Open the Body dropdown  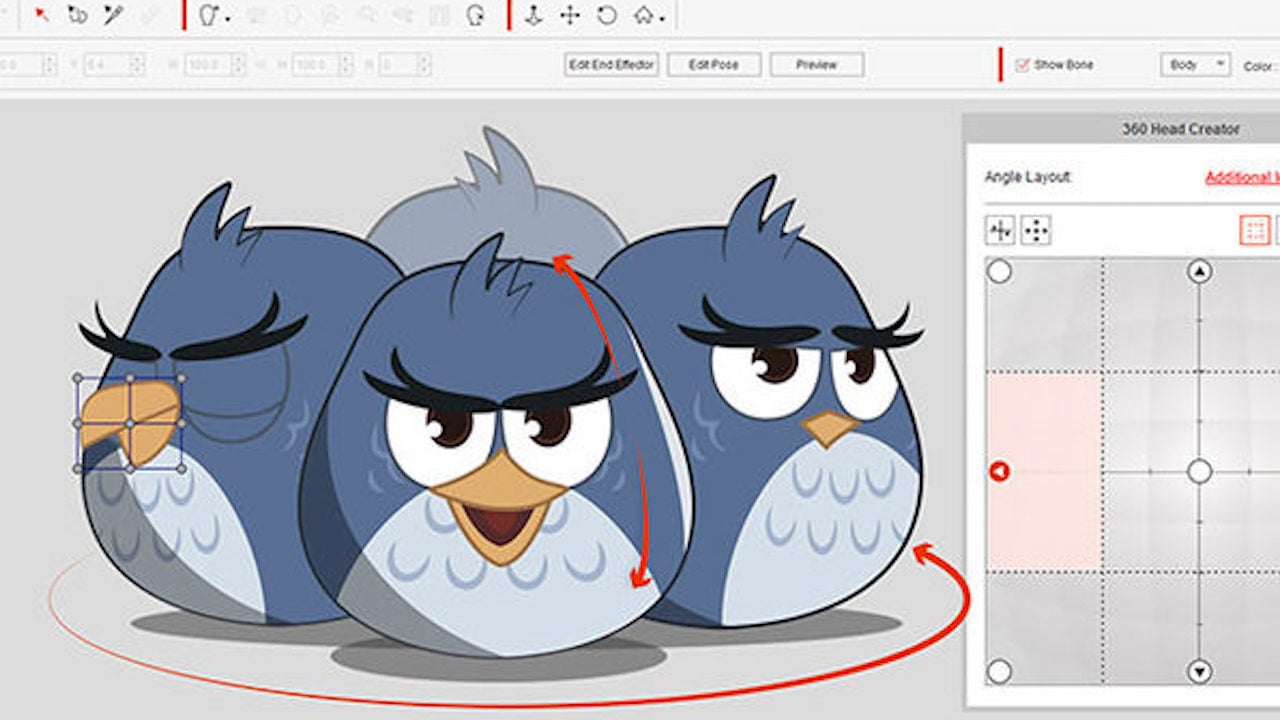pos(1195,64)
